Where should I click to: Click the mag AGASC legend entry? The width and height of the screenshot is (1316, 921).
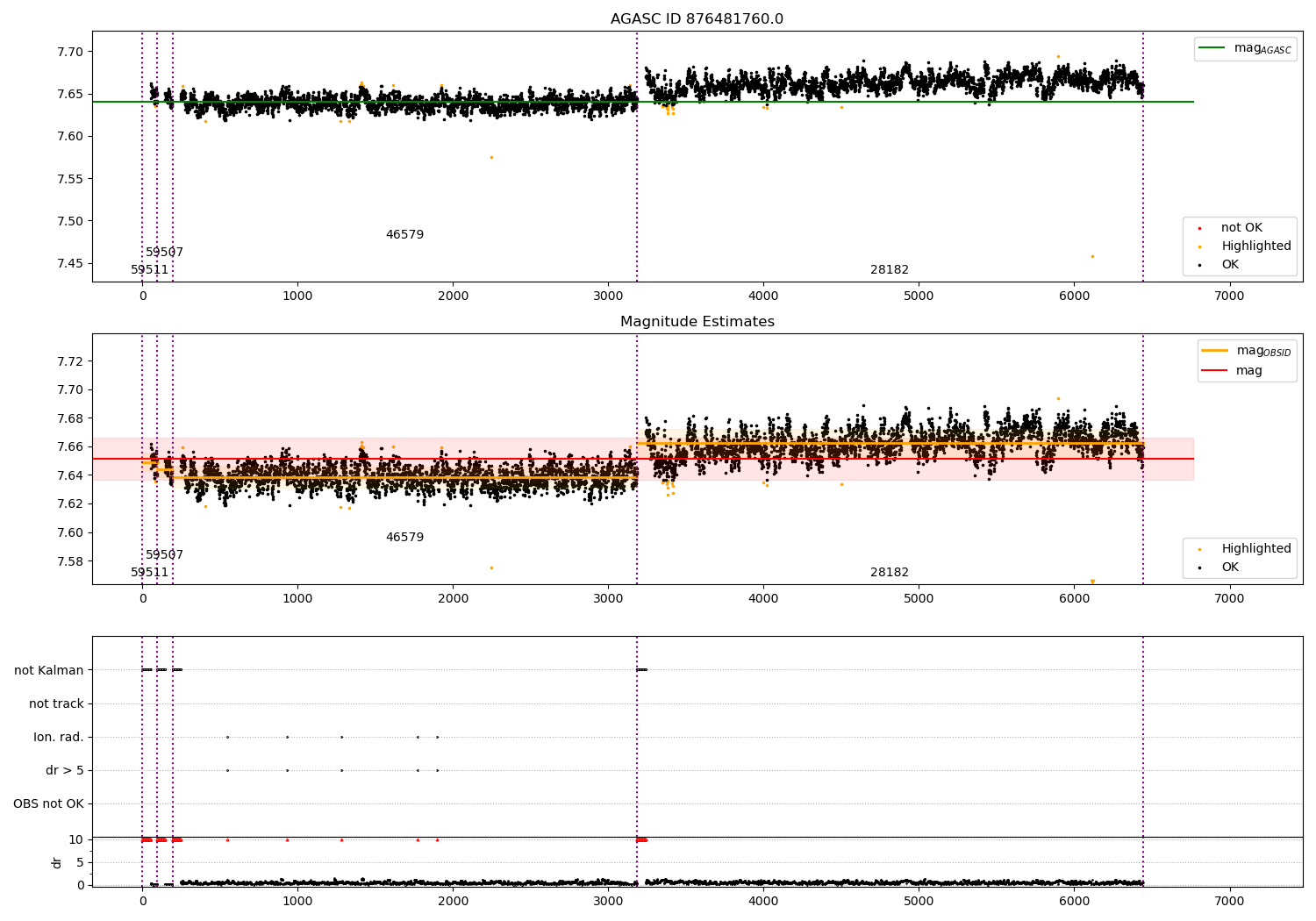1245,48
